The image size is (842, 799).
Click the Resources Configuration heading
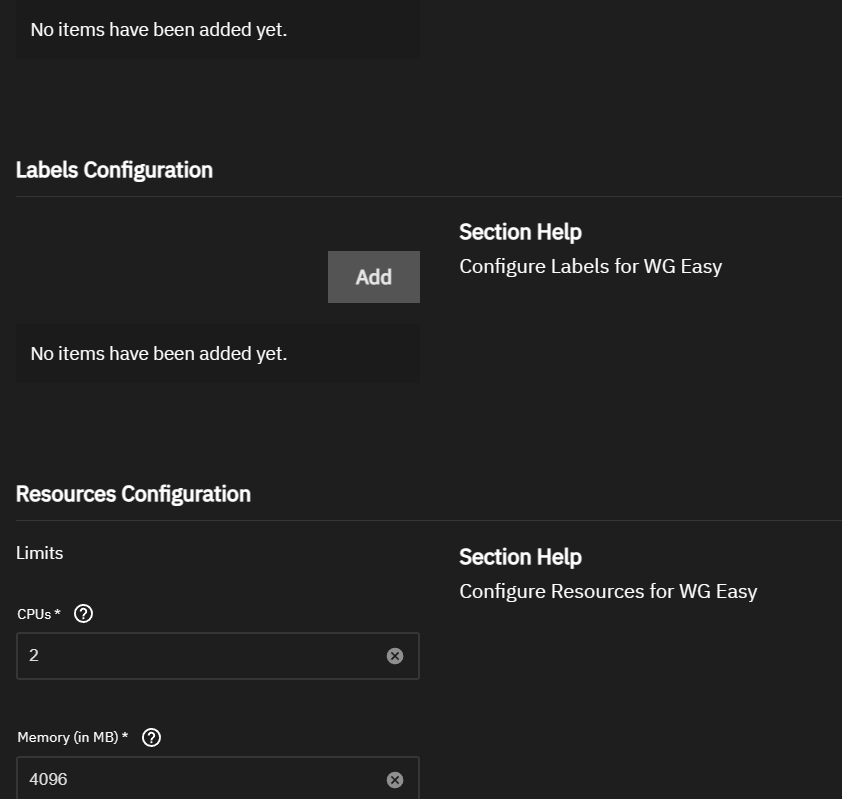tap(133, 494)
